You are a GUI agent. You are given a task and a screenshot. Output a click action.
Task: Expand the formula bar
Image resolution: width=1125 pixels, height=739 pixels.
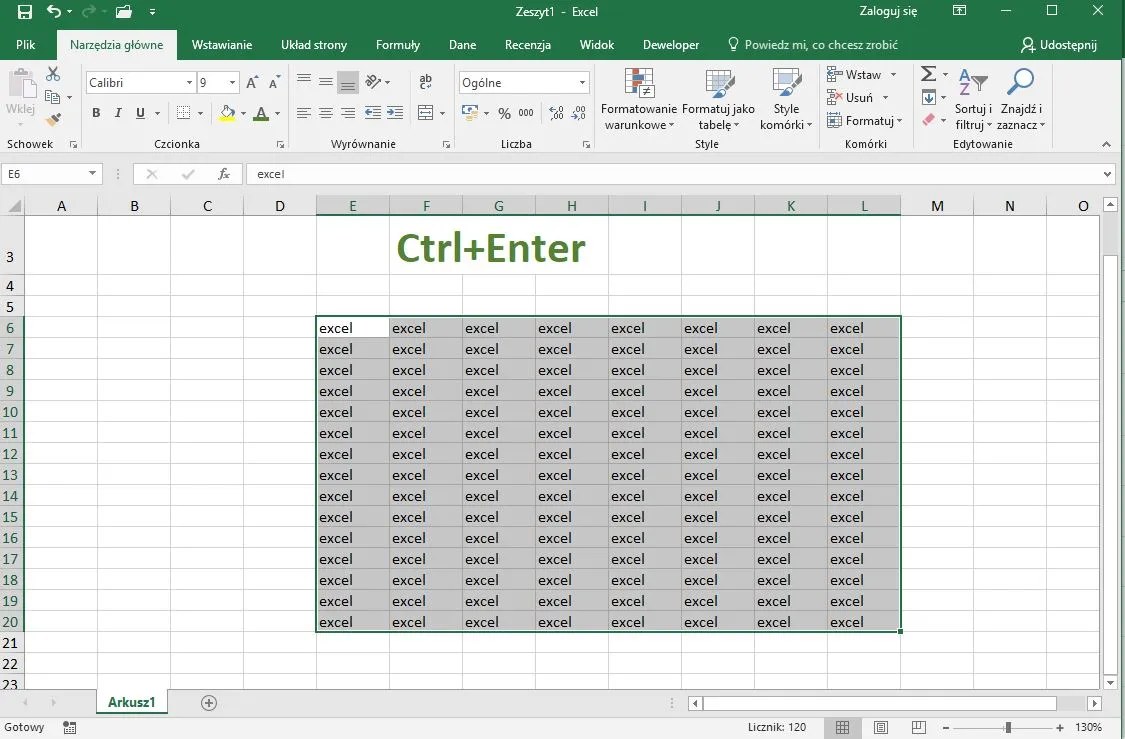pyautogui.click(x=1108, y=174)
